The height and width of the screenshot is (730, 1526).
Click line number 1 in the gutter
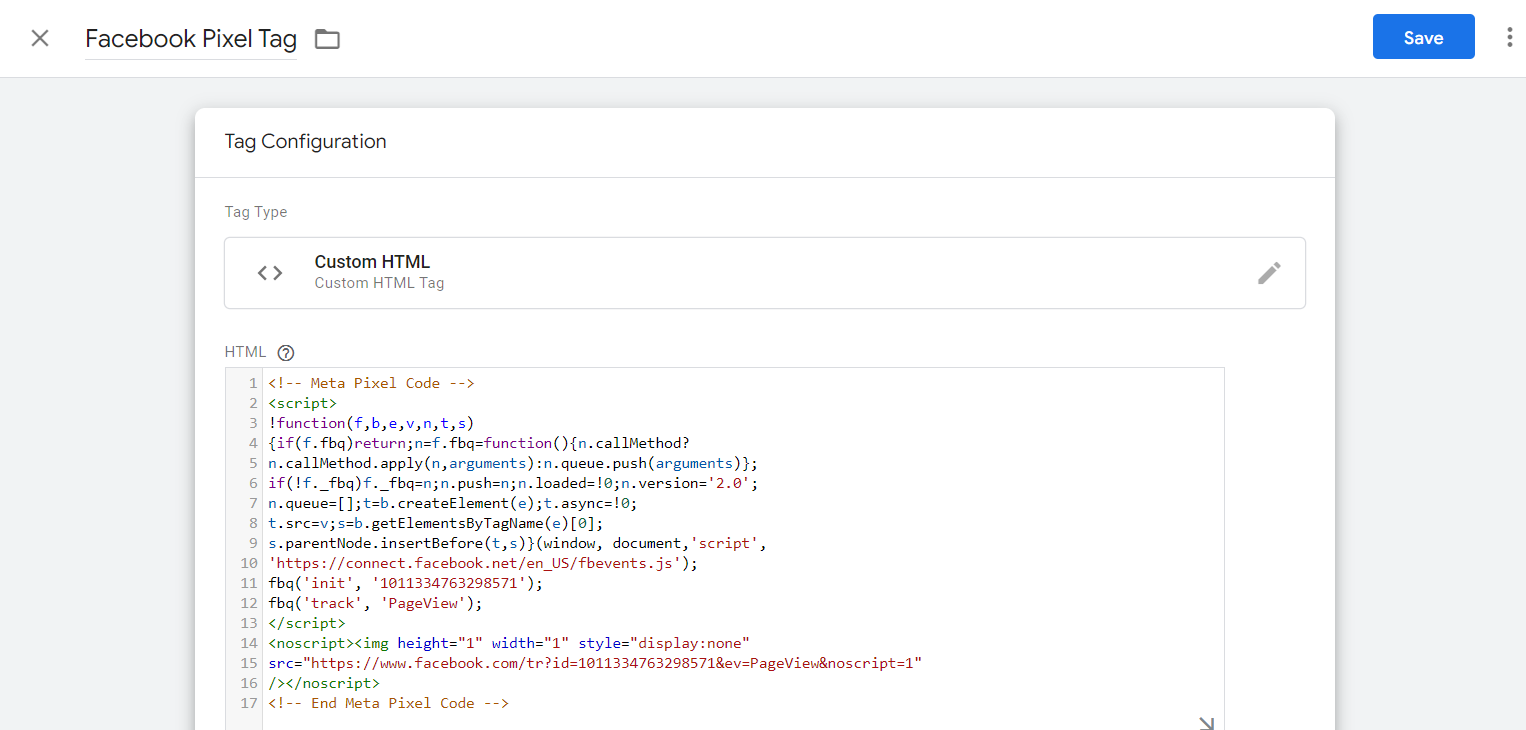(253, 383)
